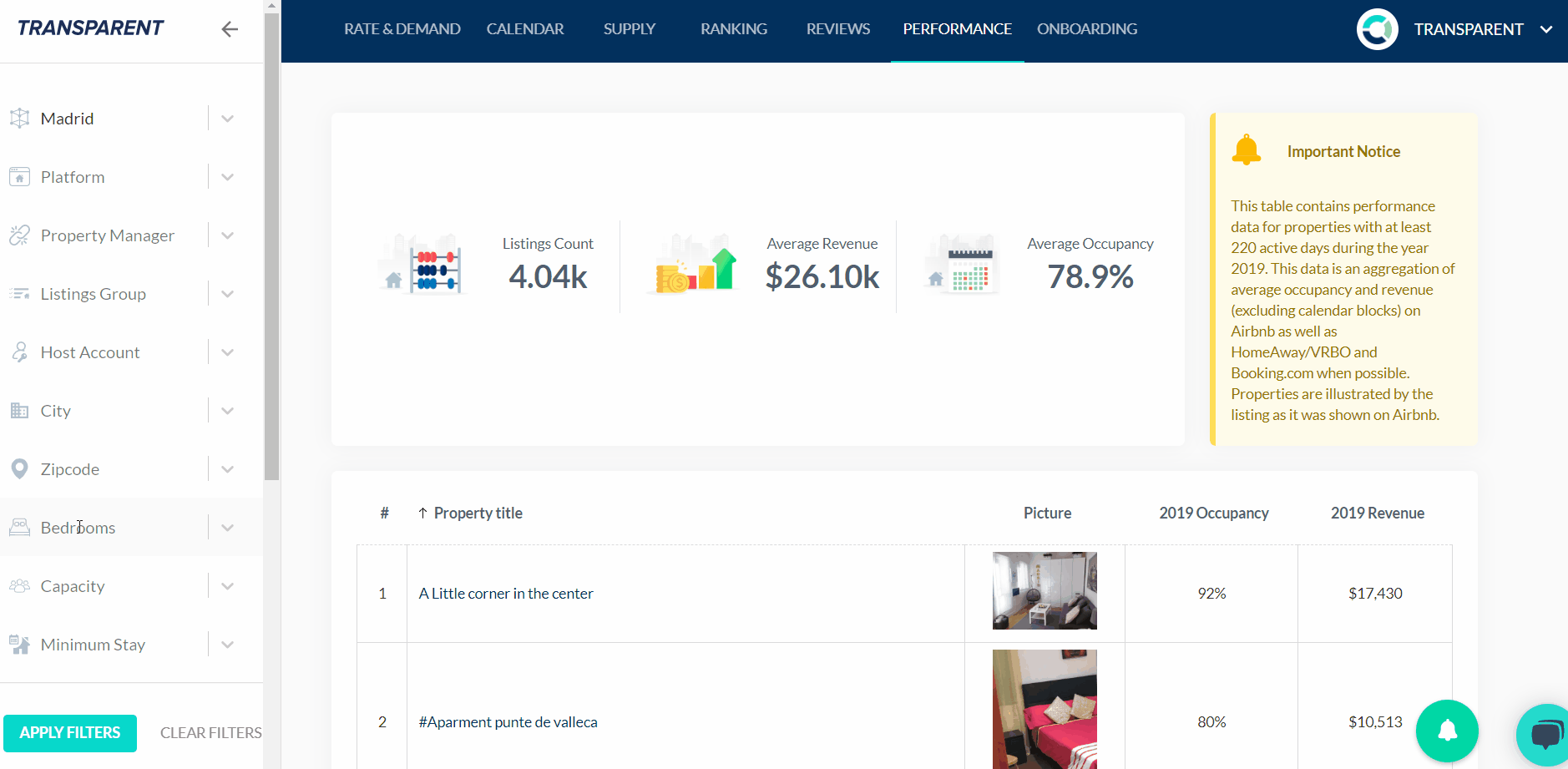Expand the Bedrooms filter dropdown

pos(227,528)
